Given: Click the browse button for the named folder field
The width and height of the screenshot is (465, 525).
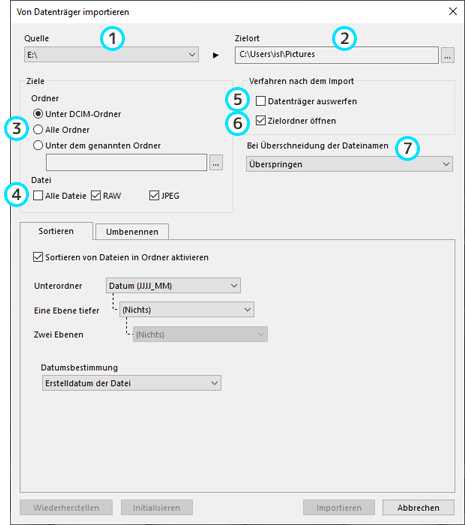Looking at the screenshot, I should (x=216, y=163).
